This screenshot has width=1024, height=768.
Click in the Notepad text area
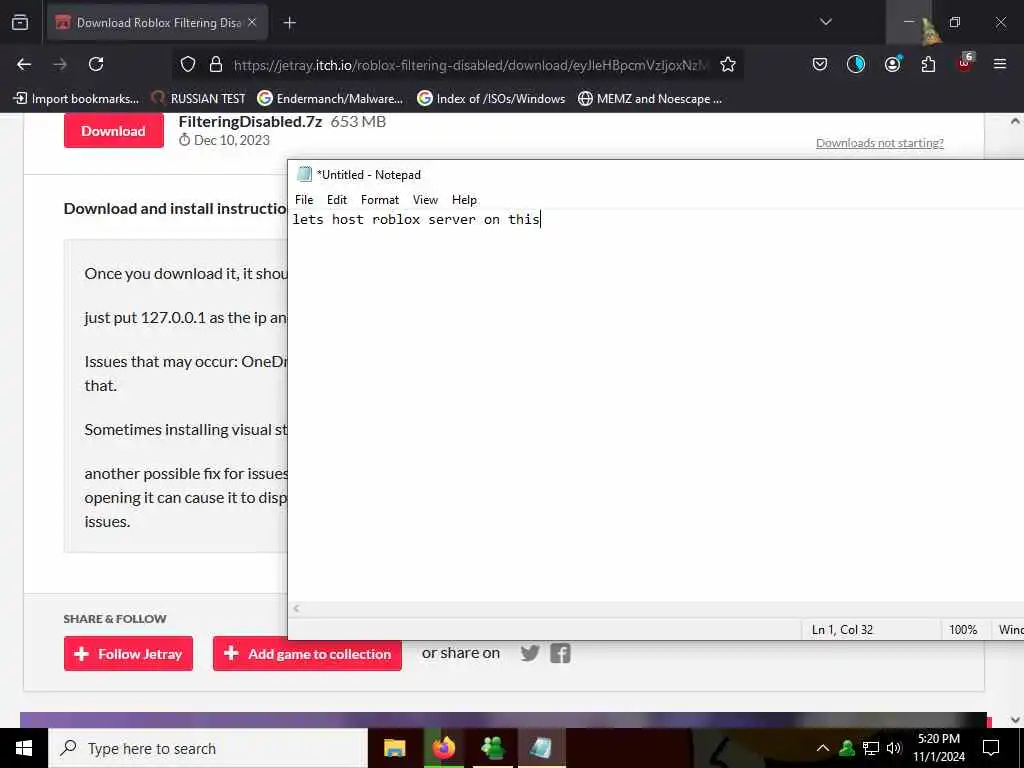click(656, 405)
